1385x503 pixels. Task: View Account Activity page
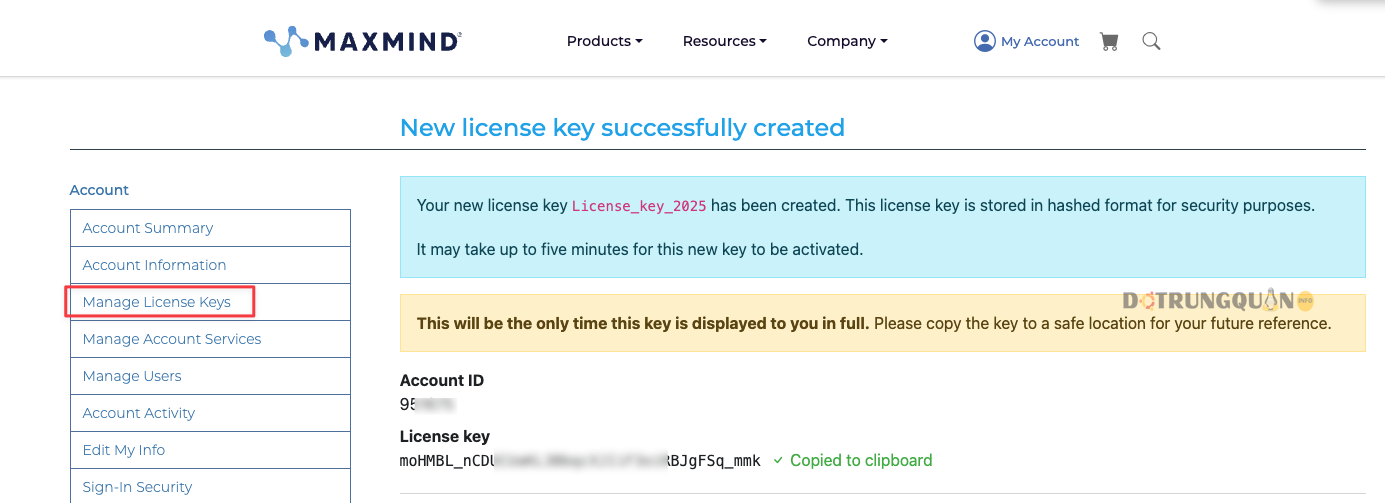210,413
